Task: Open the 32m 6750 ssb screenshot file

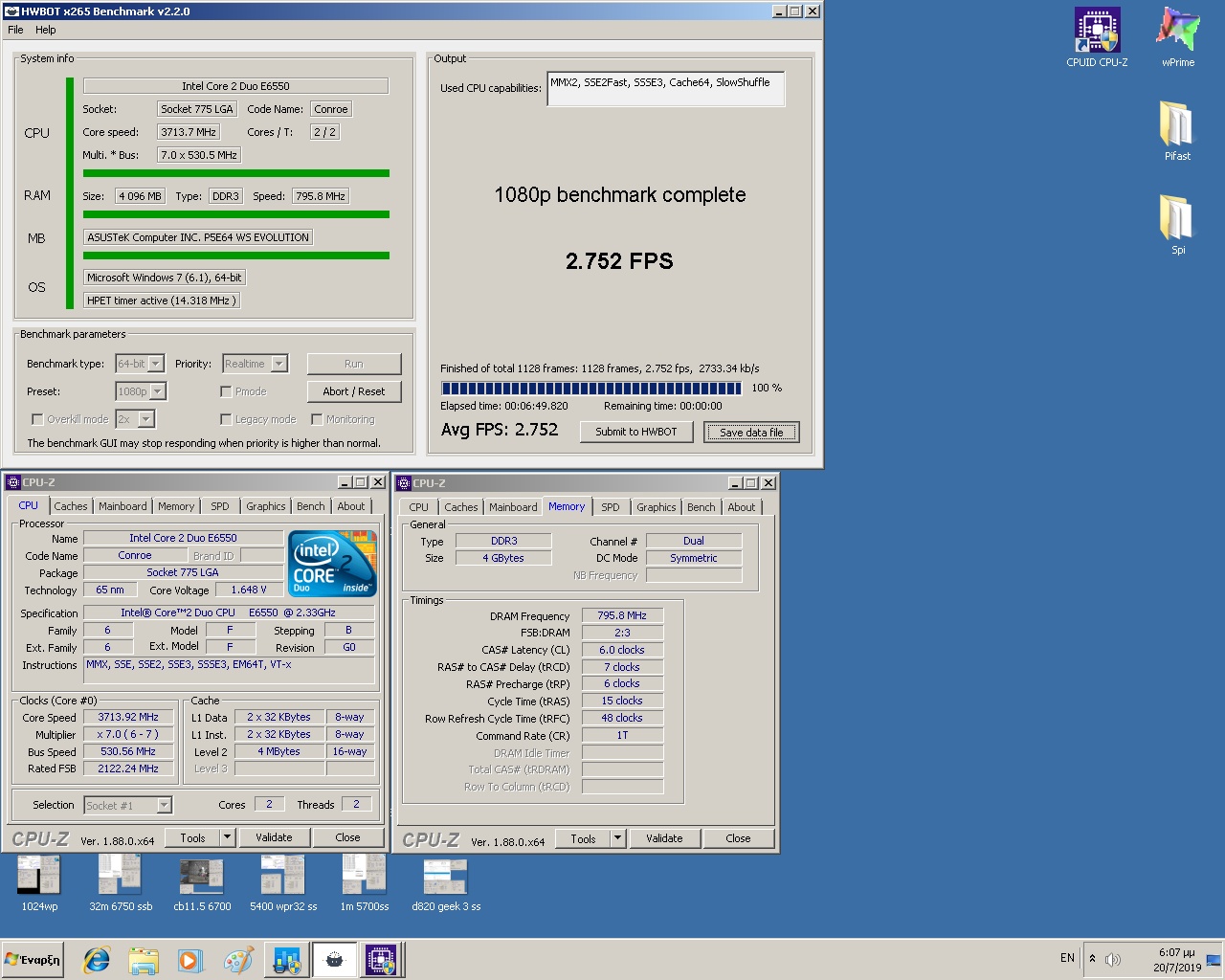Action: (x=121, y=882)
